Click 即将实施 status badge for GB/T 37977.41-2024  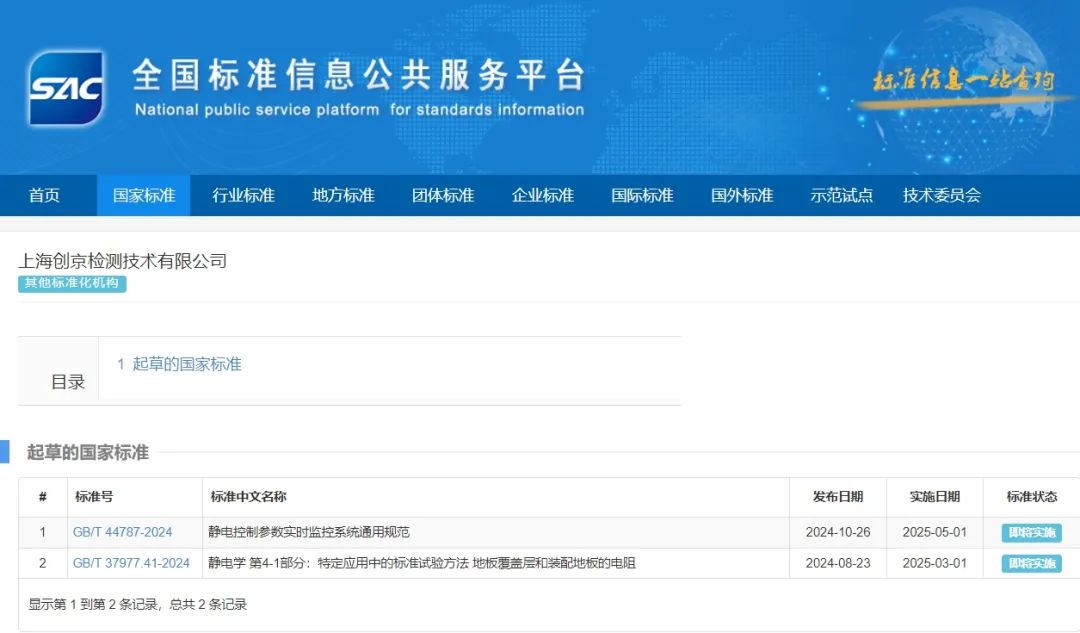click(1031, 564)
